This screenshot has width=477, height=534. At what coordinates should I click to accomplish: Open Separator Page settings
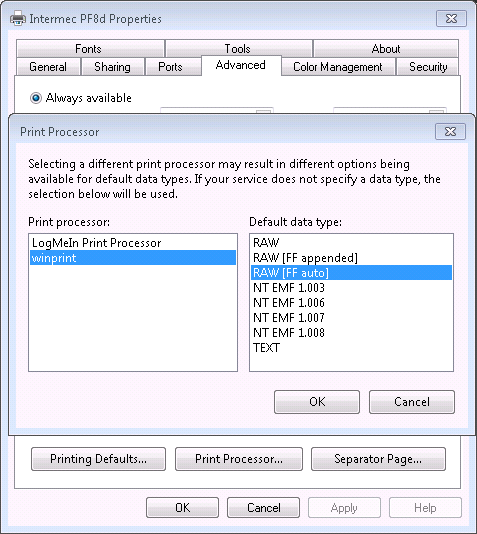point(378,459)
